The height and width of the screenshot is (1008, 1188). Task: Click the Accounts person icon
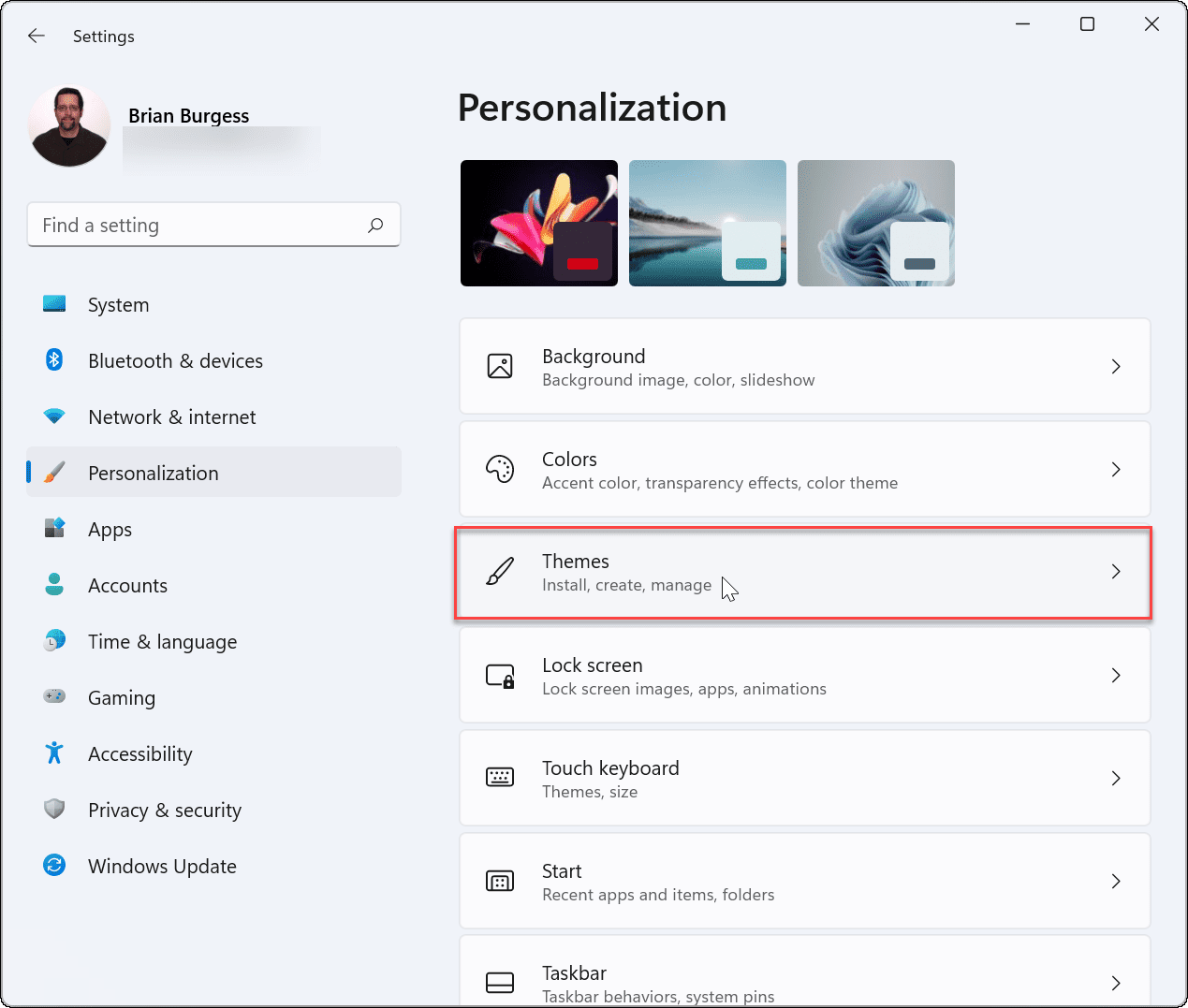[54, 585]
